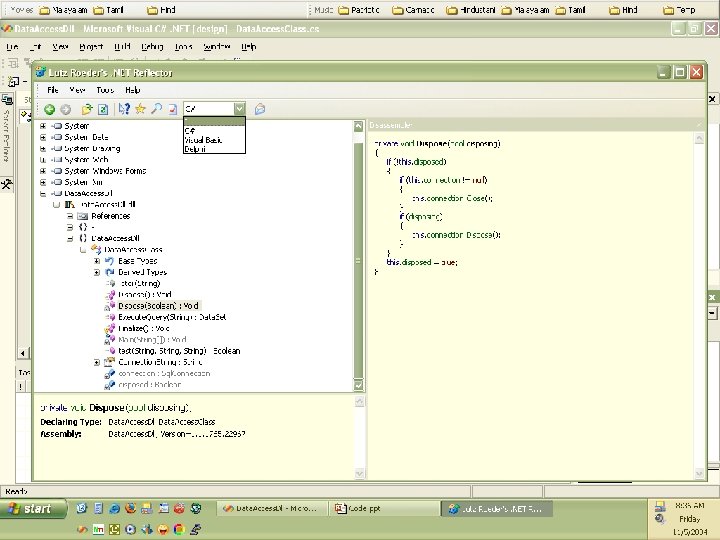Click the Forward navigation arrow in toolbar
This screenshot has height=540, width=720.
tap(65, 108)
